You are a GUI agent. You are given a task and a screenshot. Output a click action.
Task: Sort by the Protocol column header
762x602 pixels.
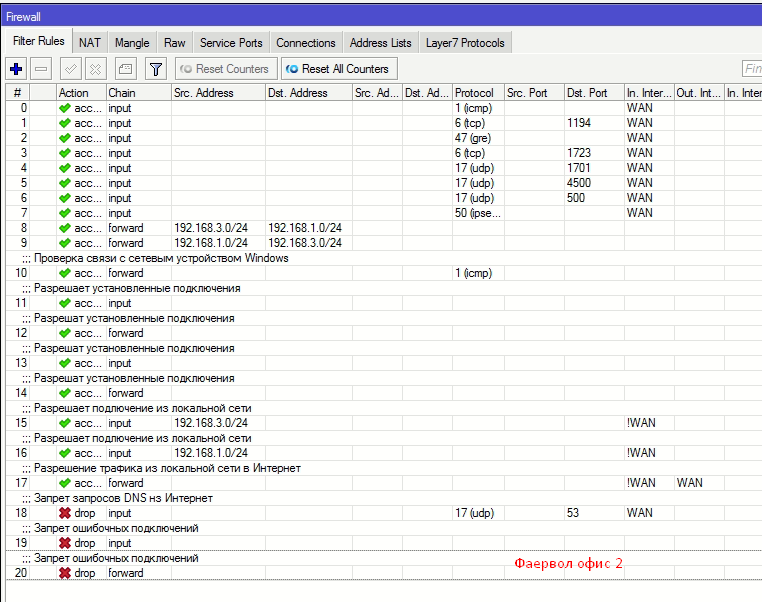(478, 93)
